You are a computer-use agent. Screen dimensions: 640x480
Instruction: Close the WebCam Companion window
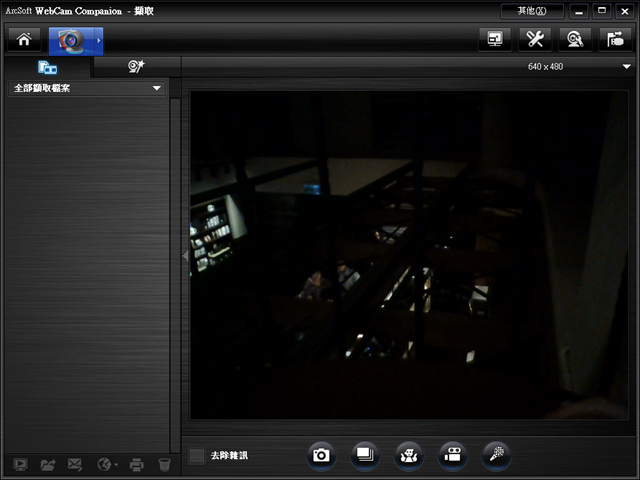click(x=624, y=11)
